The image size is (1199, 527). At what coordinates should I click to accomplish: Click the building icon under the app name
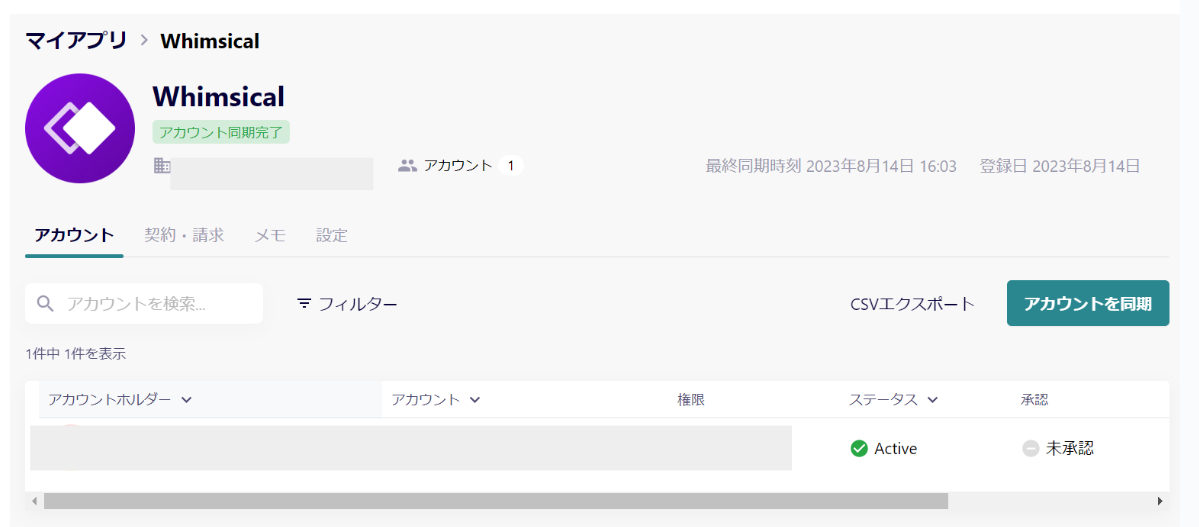point(162,165)
